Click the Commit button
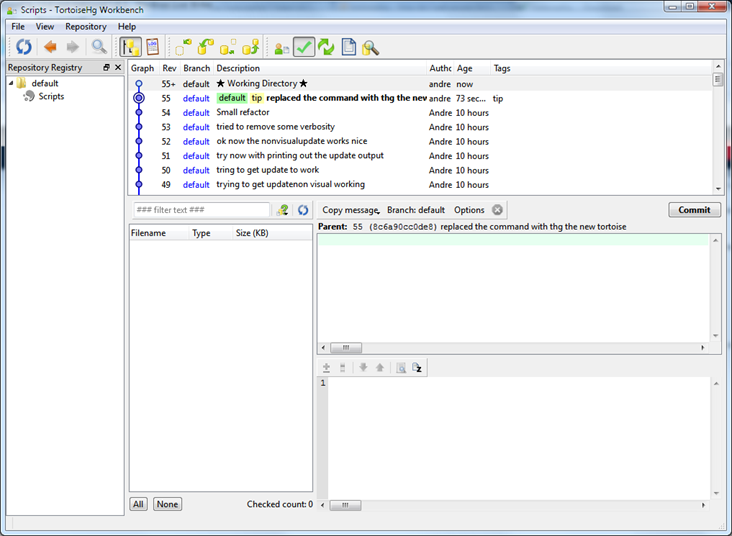Screen dimensions: 732x536 (694, 210)
